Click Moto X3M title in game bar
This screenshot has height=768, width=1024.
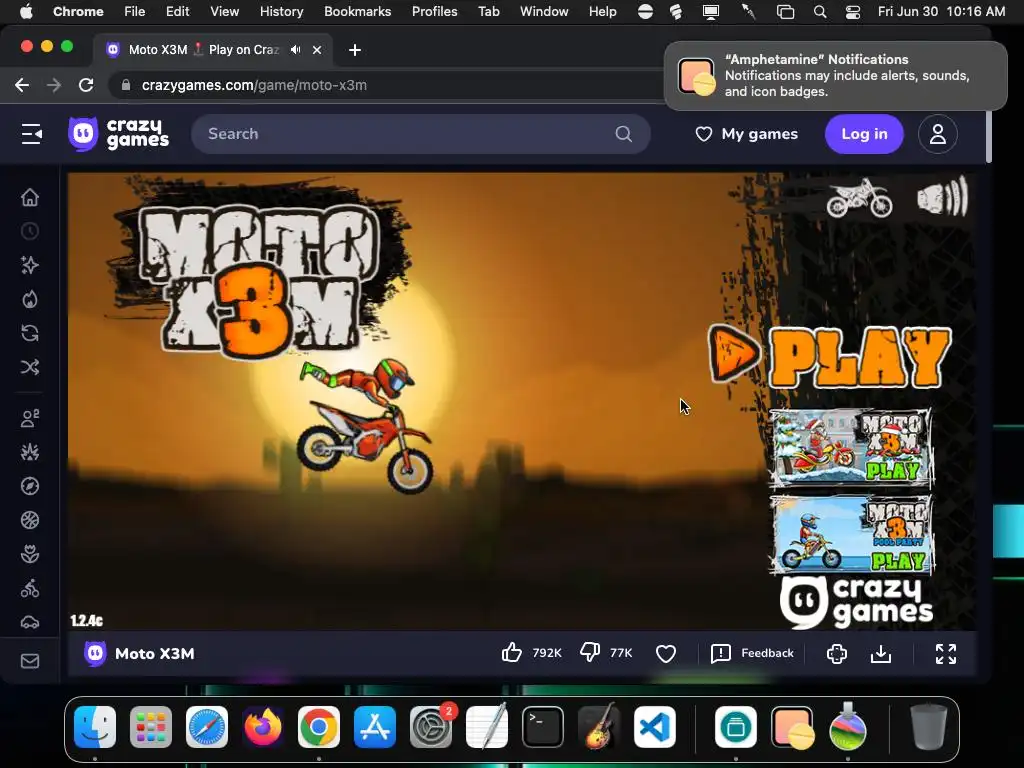pyautogui.click(x=155, y=654)
